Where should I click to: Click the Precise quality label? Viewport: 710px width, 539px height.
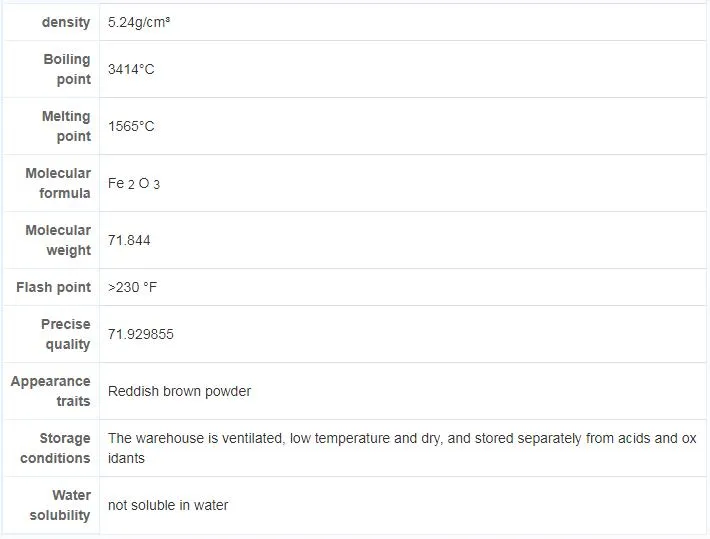[x=66, y=334]
